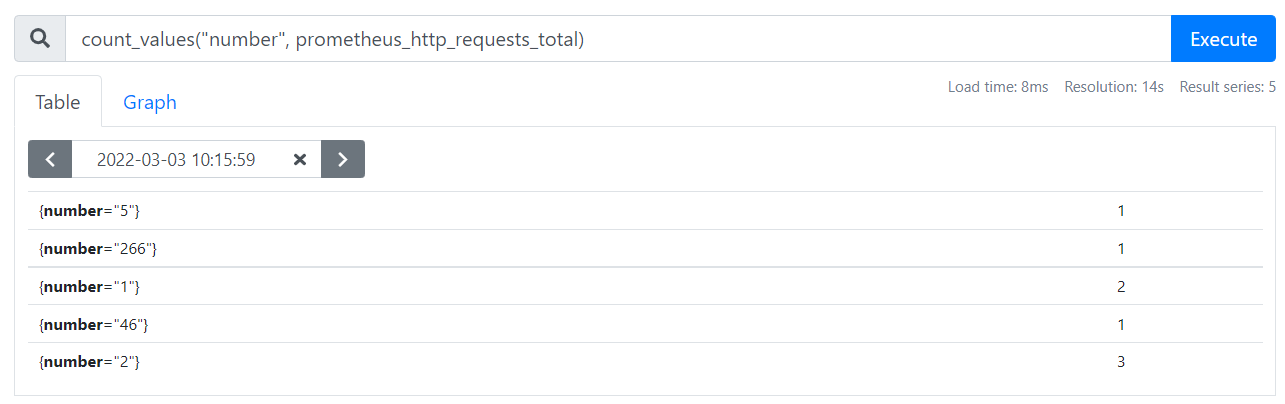The image size is (1285, 404).
Task: Select the {number="5"} result row
Action: [x=645, y=211]
